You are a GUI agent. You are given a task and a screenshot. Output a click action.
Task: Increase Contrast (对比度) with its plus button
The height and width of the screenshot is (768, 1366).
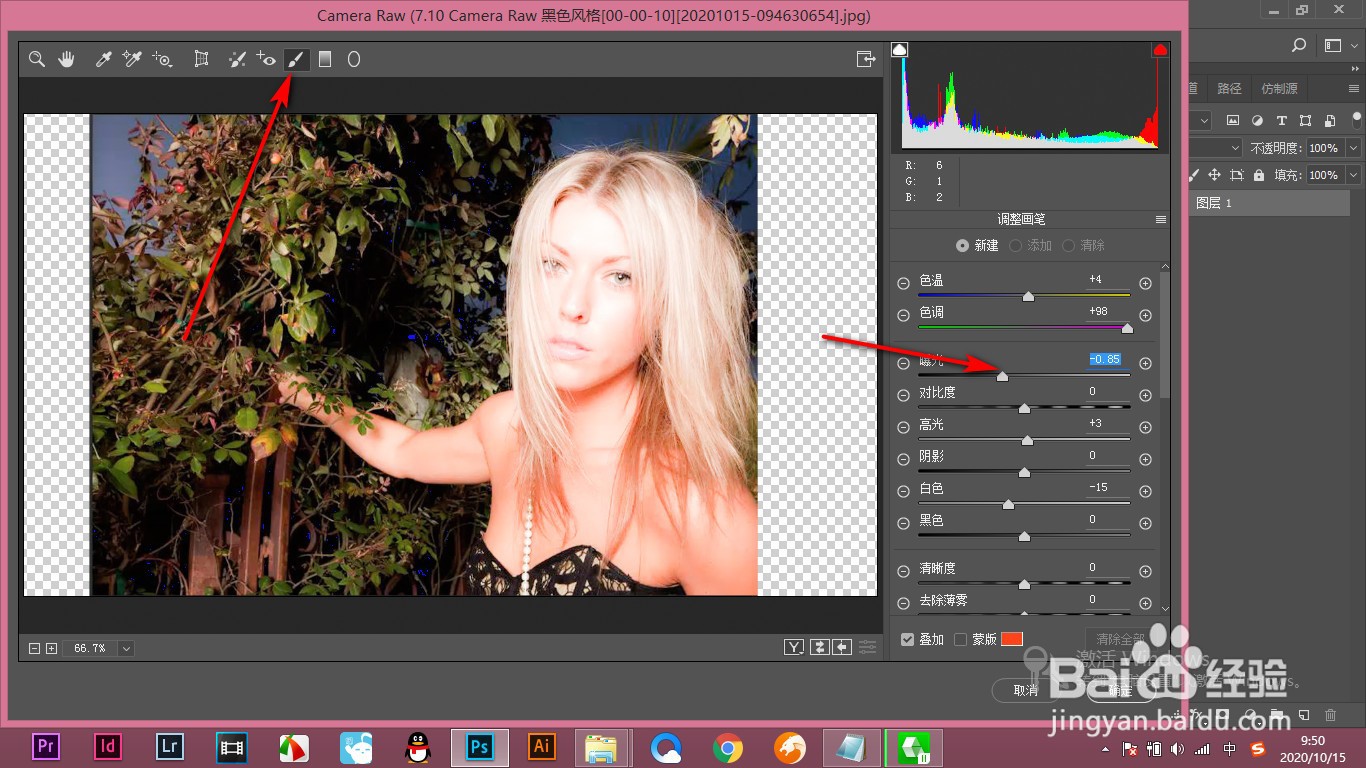(x=1146, y=396)
